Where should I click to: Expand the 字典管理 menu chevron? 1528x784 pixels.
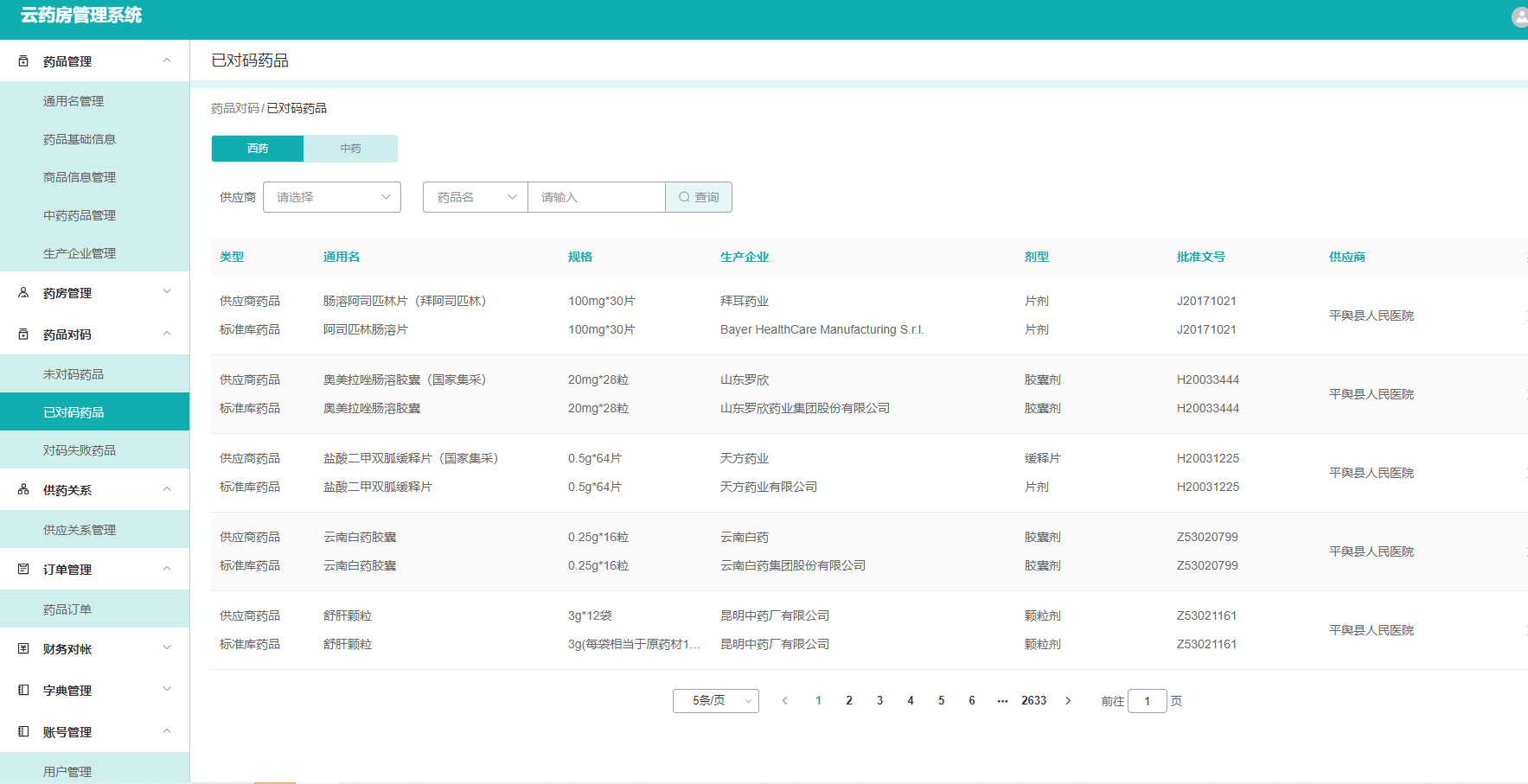(x=167, y=690)
